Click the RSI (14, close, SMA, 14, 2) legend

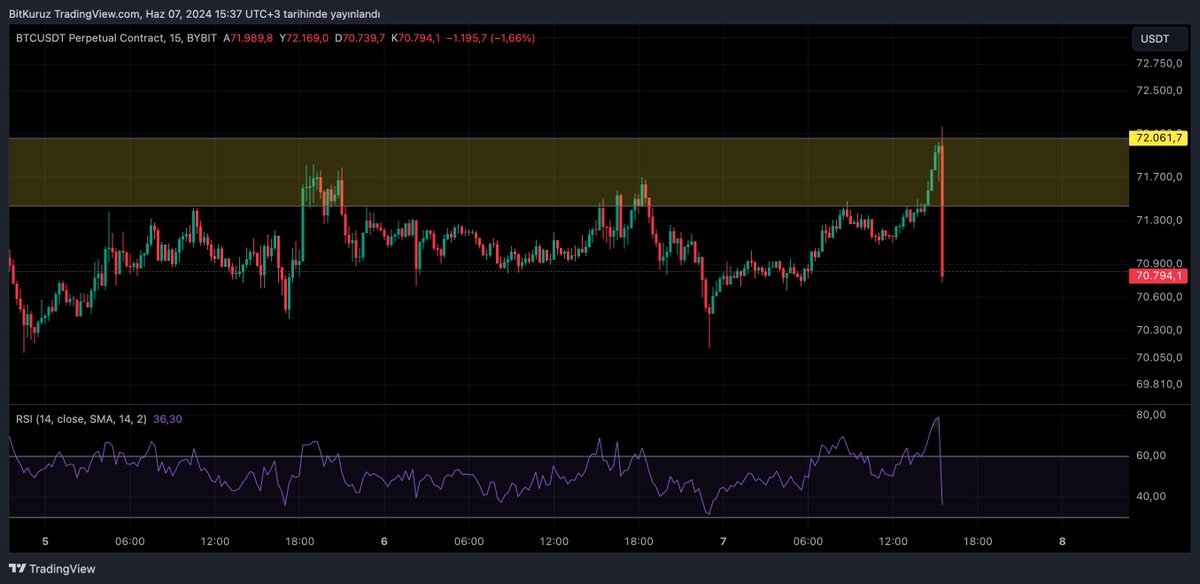[81, 419]
